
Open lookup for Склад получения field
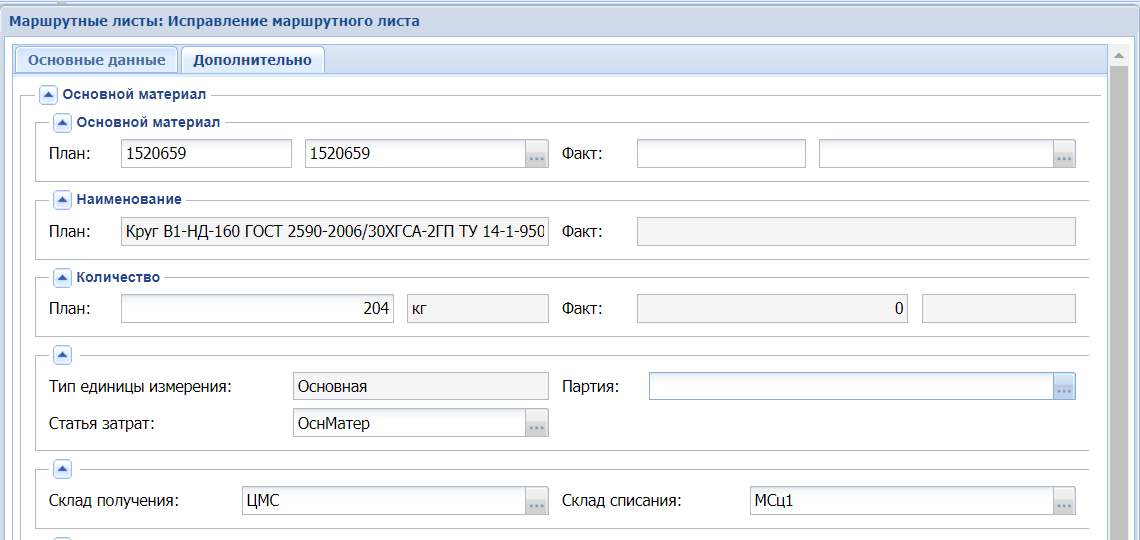coord(537,502)
